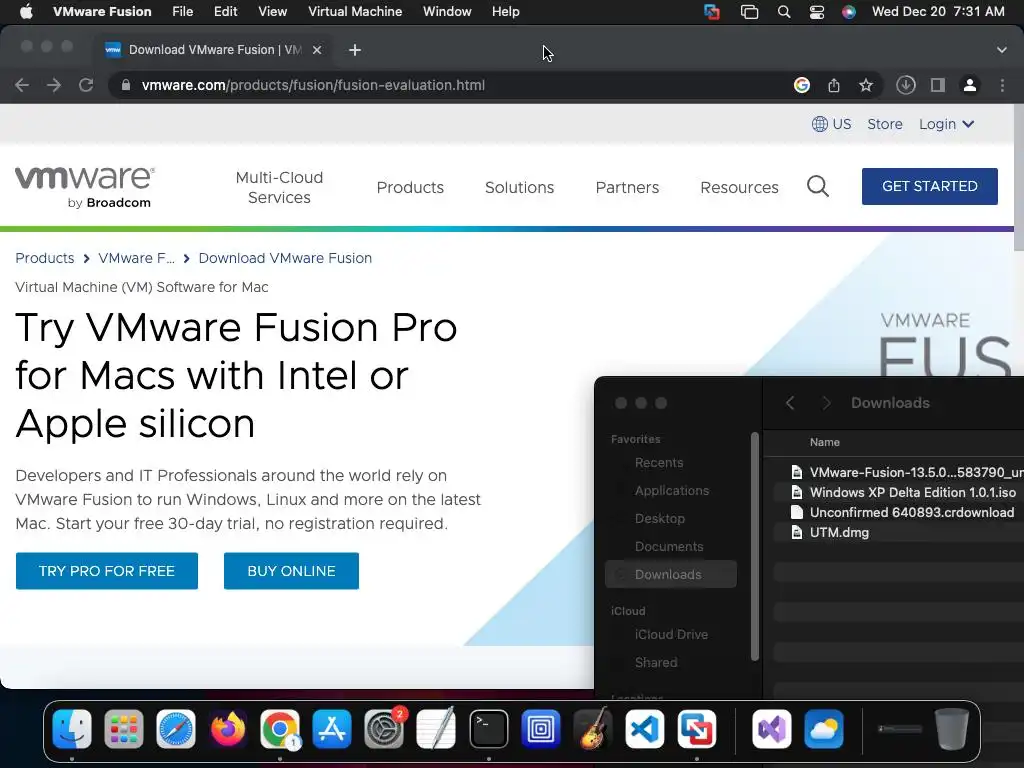This screenshot has height=768, width=1024.
Task: Click the GET STARTED button
Action: [x=929, y=186]
